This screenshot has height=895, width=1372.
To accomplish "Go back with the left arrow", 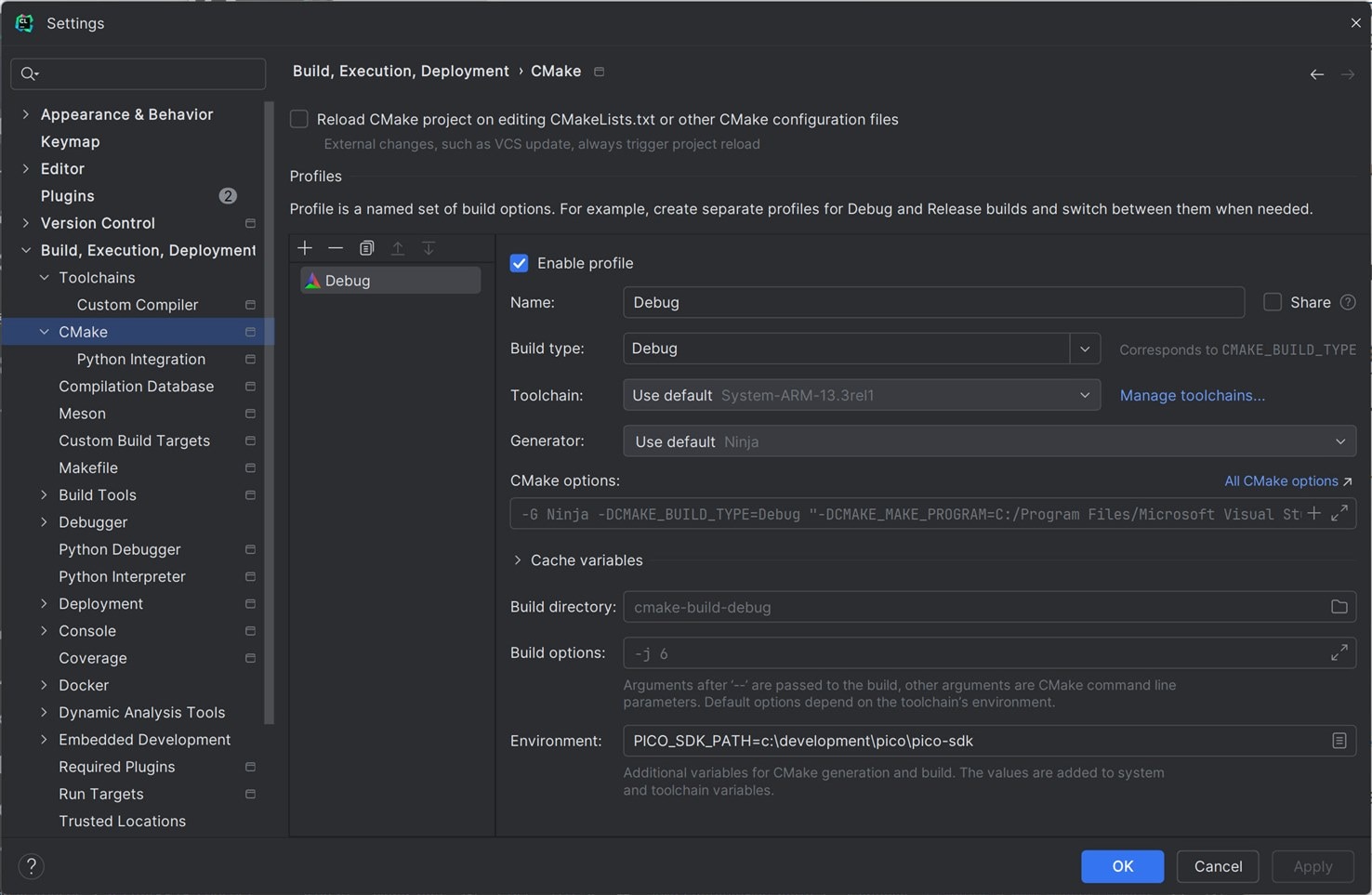I will tap(1317, 74).
